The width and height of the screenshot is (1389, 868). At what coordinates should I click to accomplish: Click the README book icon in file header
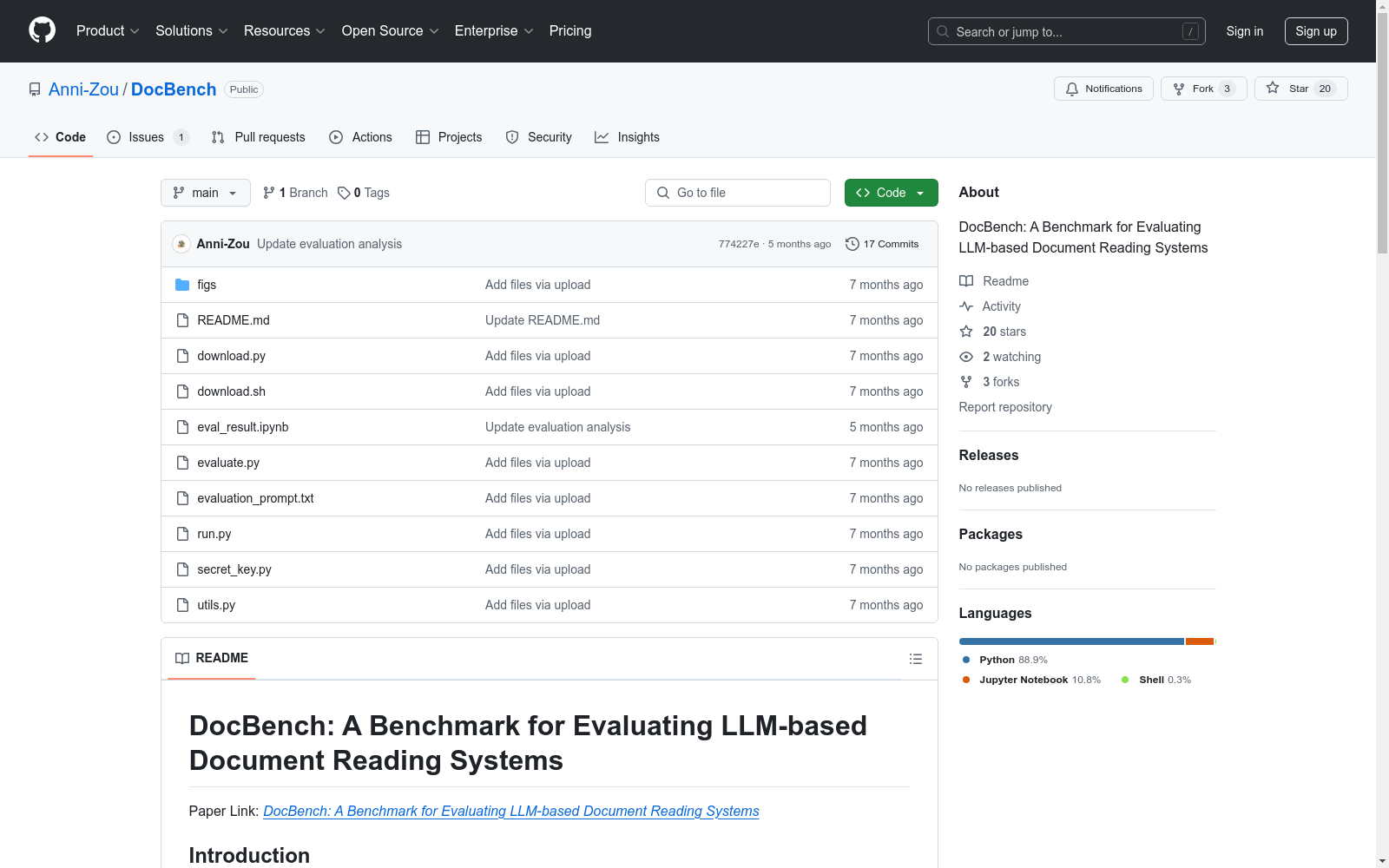[182, 659]
